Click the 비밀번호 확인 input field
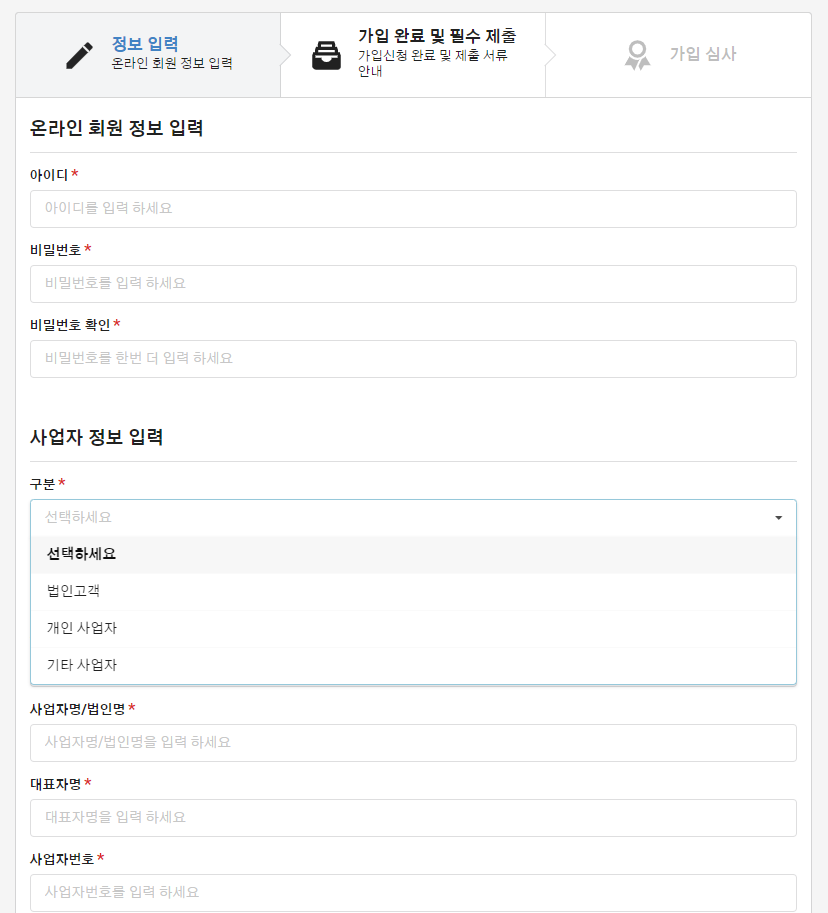This screenshot has height=913, width=828. 413,359
